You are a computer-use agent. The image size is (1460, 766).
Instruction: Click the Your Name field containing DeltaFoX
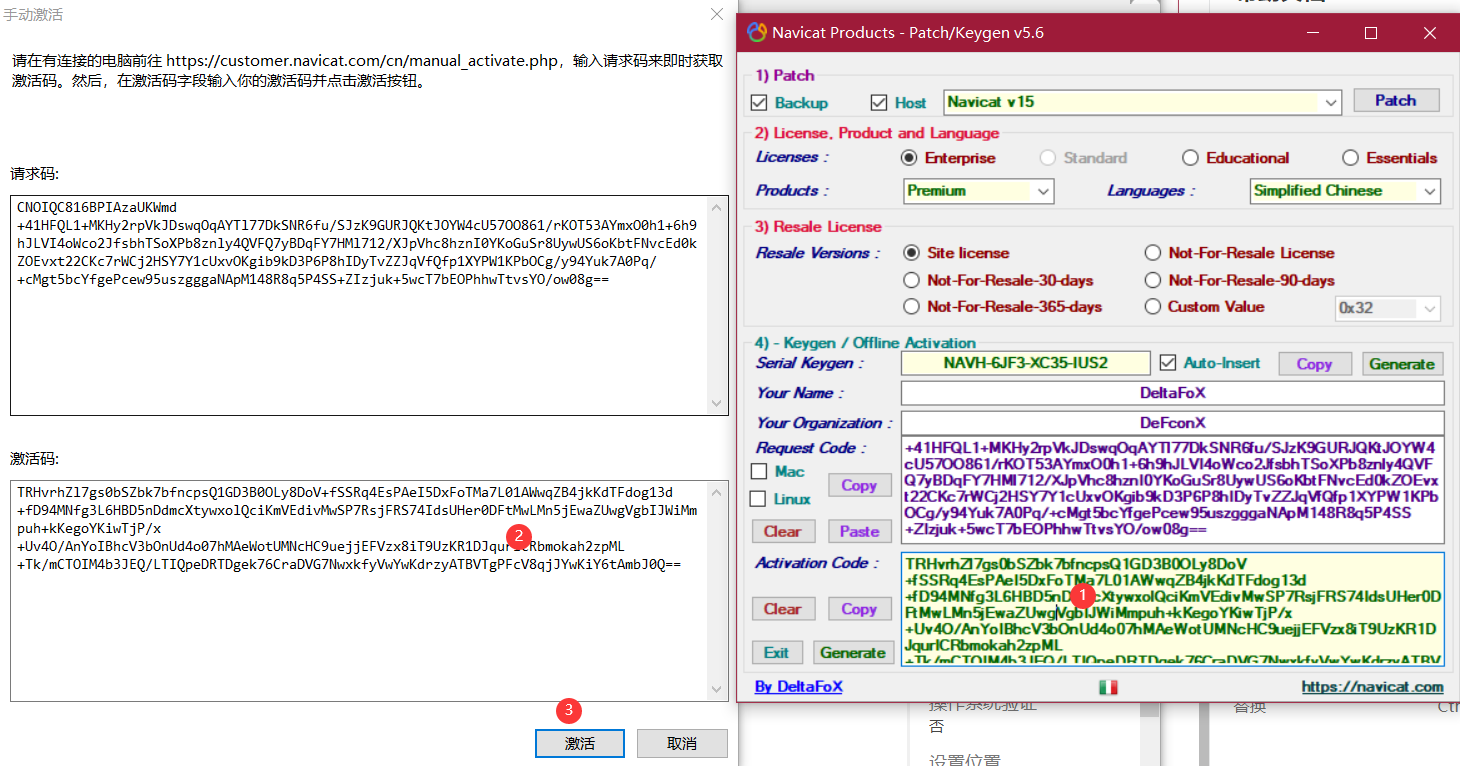(1172, 392)
